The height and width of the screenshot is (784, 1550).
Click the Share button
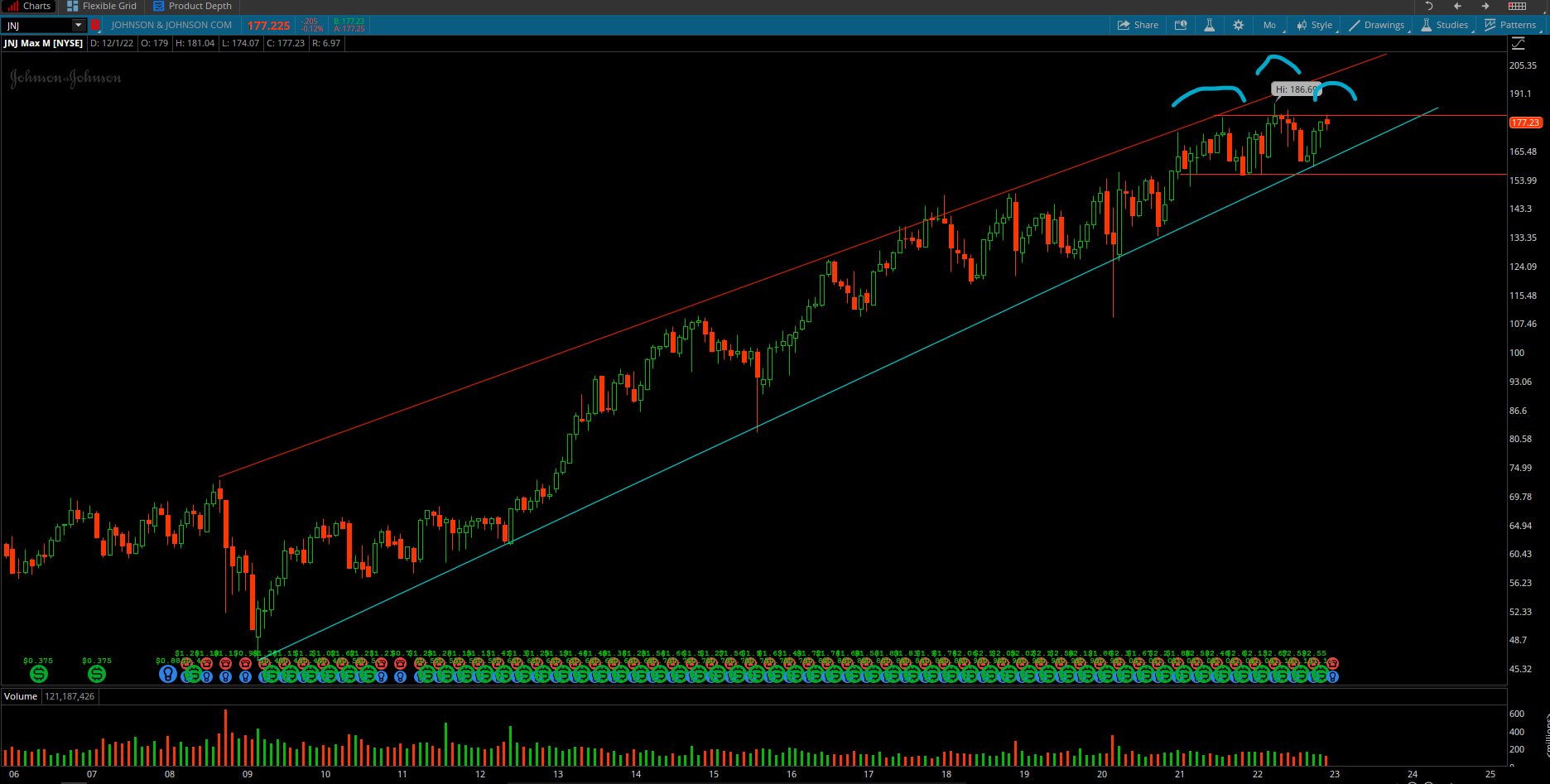click(x=1138, y=25)
